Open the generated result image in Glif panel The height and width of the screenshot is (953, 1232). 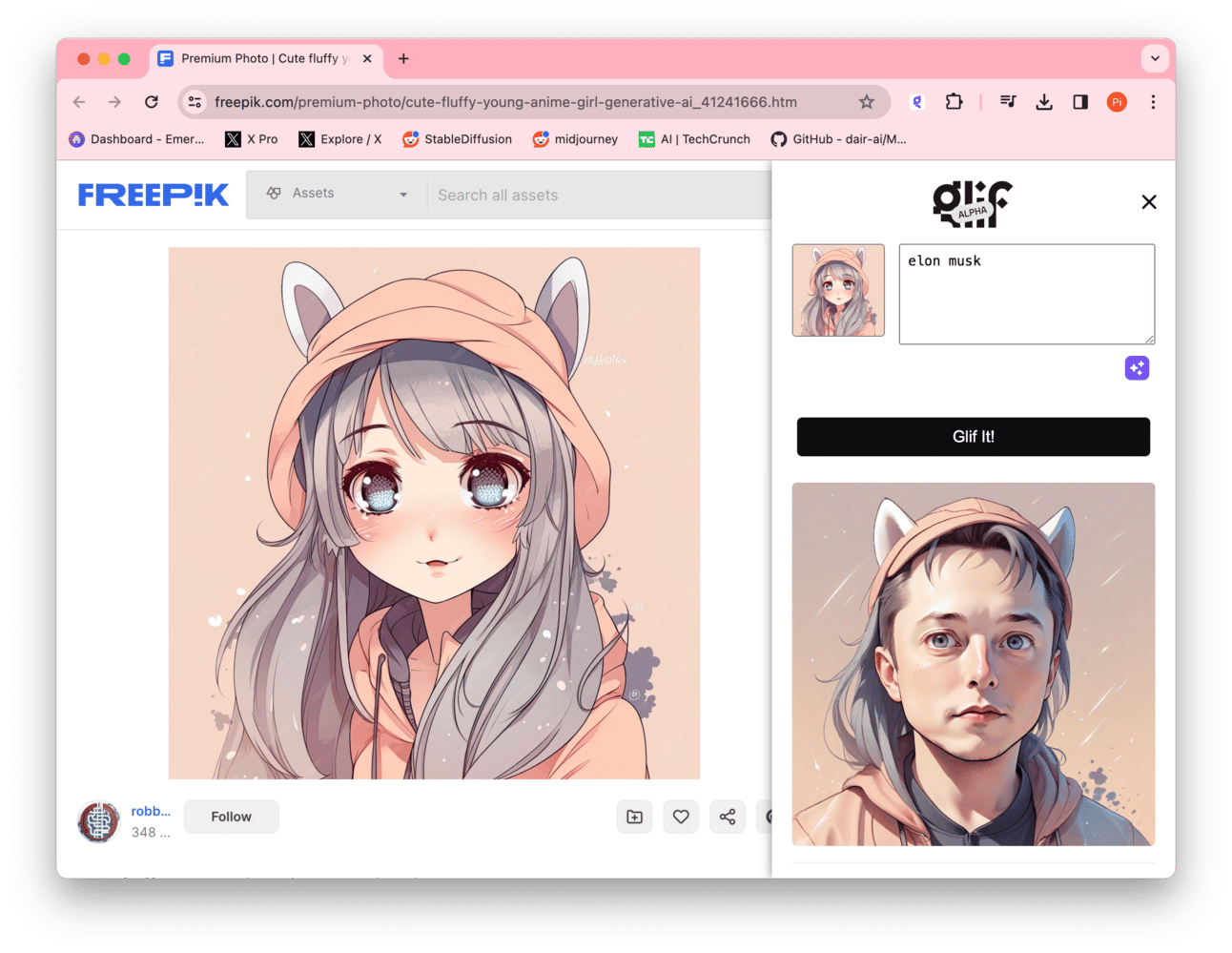pos(973,664)
